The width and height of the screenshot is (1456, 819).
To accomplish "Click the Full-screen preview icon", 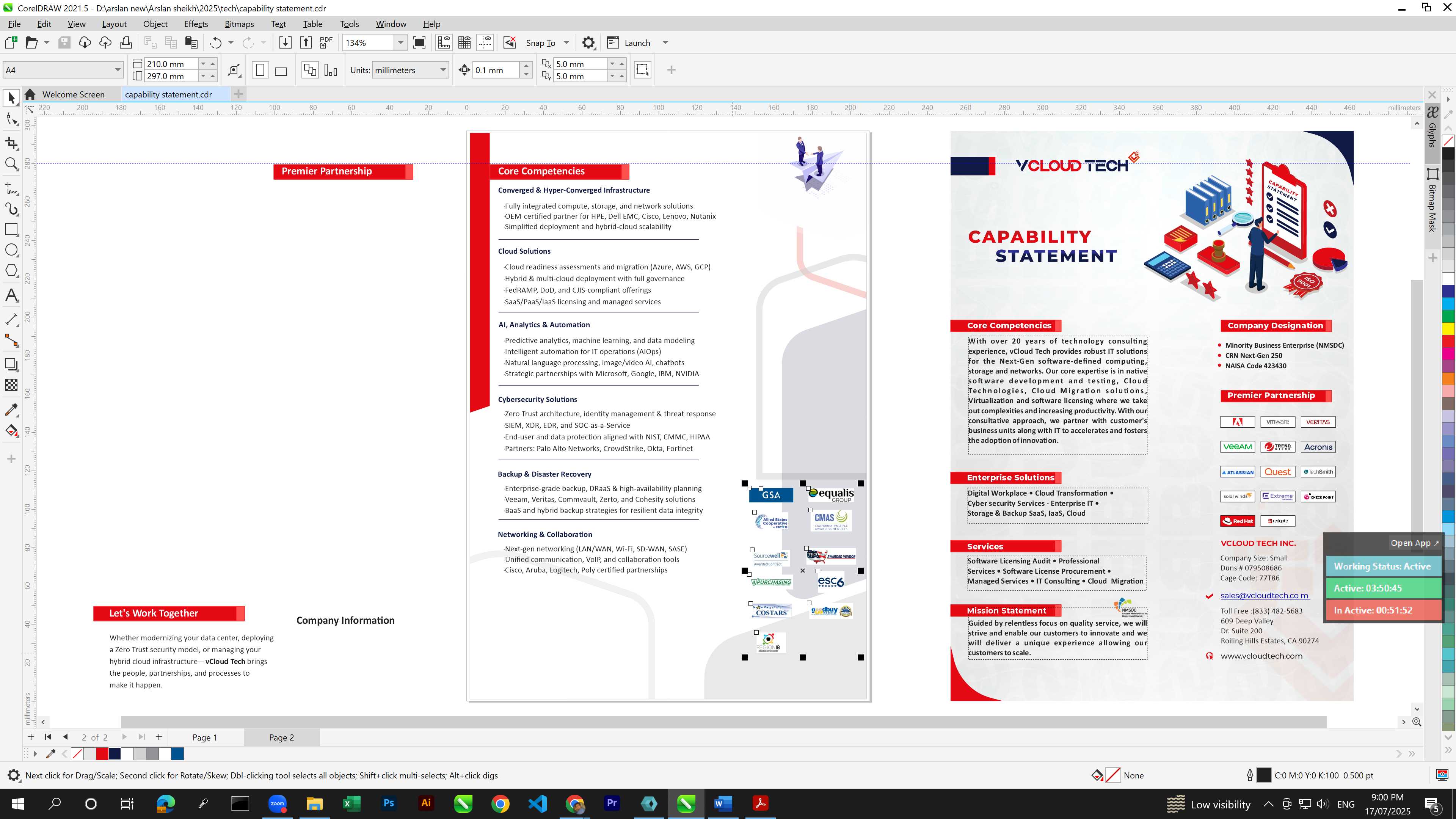I will point(419,42).
